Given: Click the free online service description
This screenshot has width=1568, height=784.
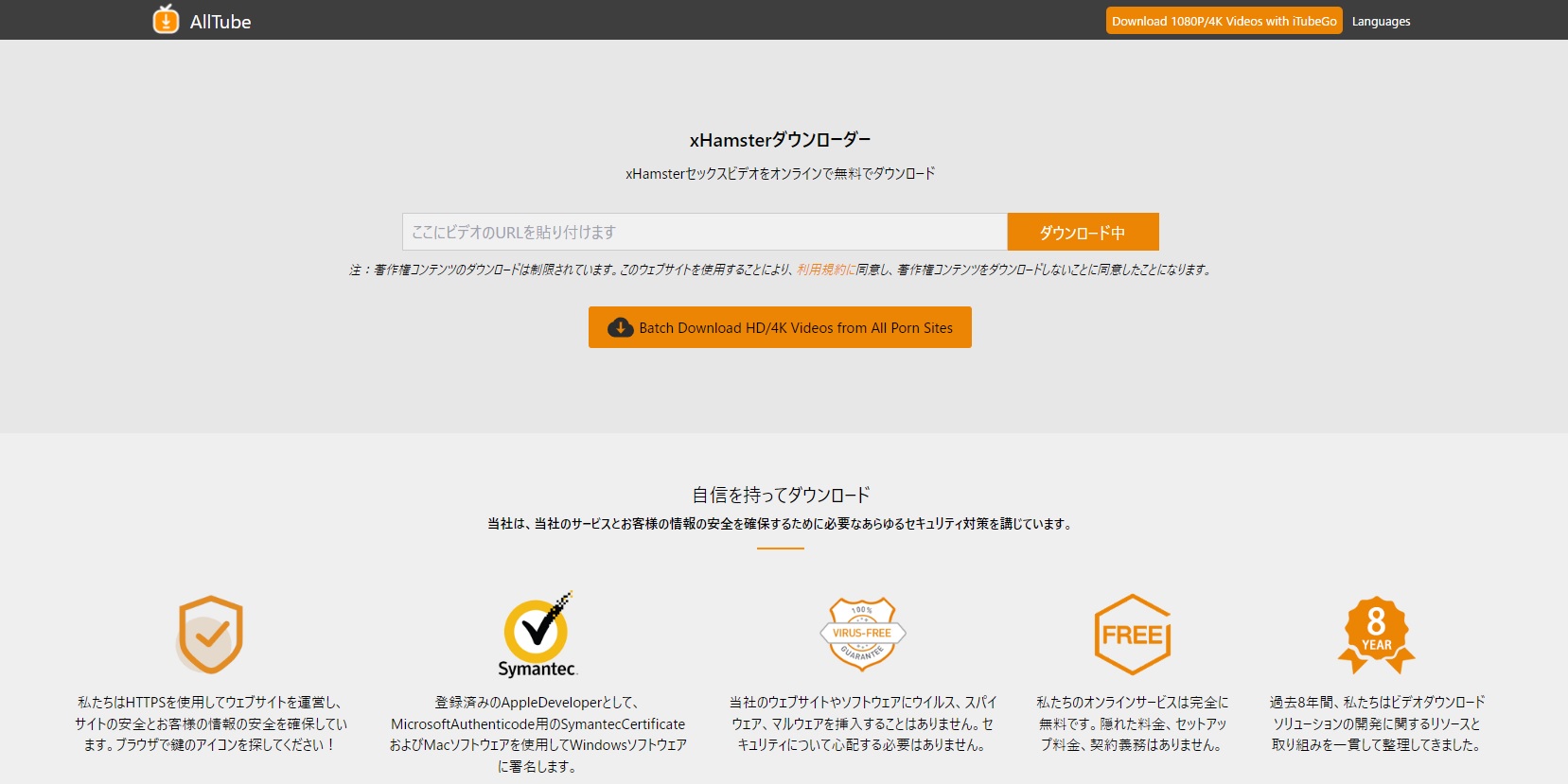Looking at the screenshot, I should [1133, 723].
